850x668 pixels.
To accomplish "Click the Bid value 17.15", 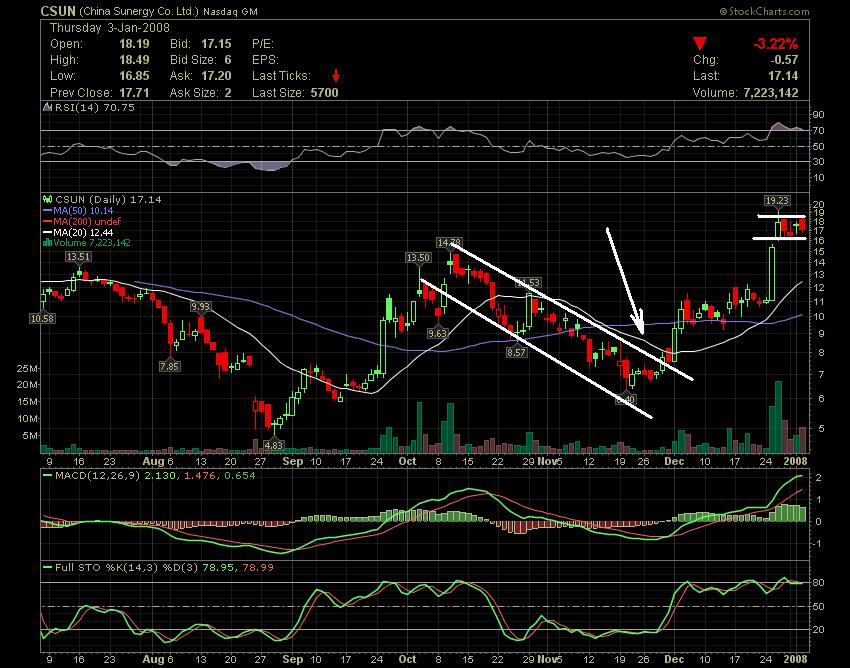I will click(216, 44).
